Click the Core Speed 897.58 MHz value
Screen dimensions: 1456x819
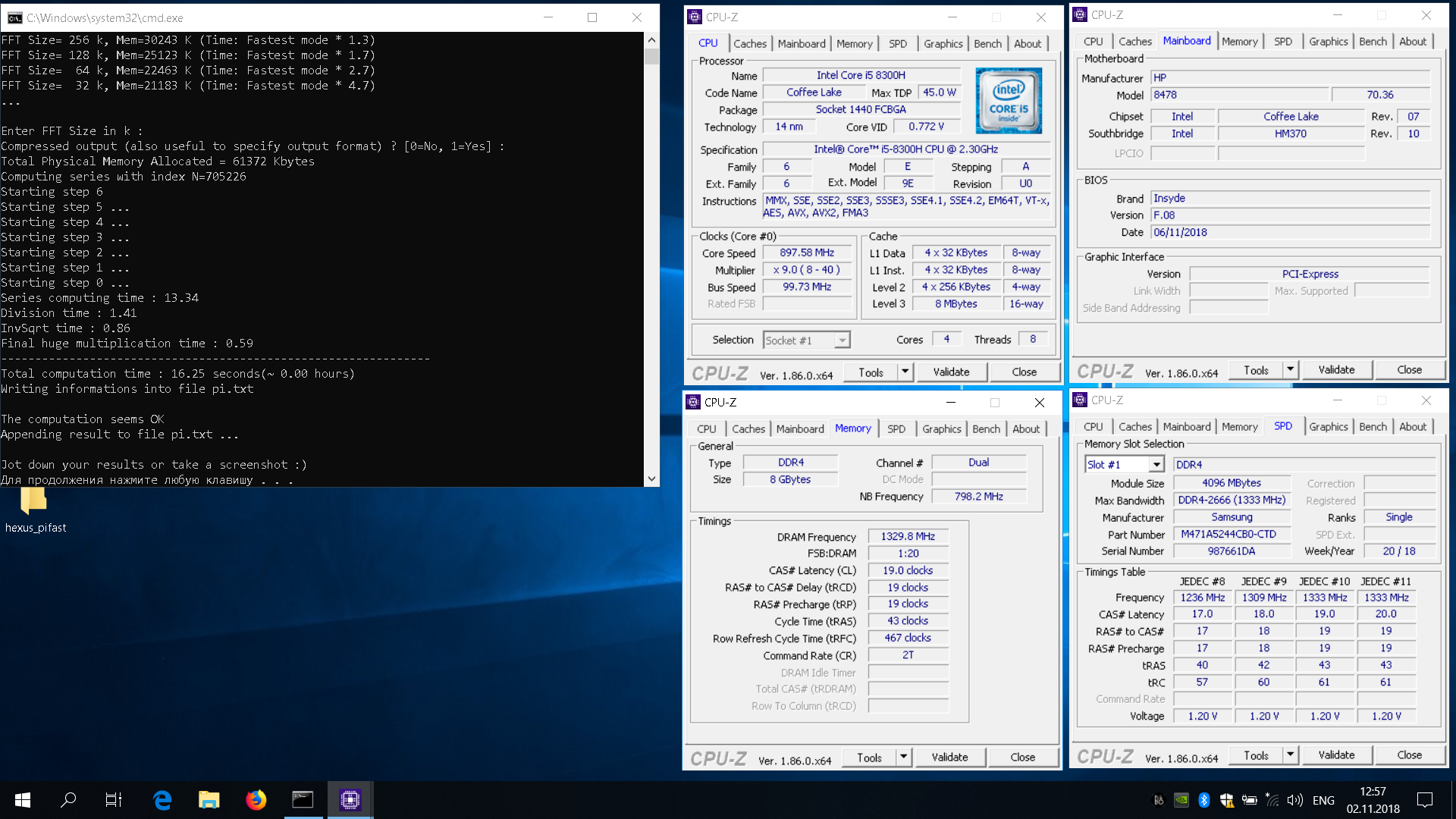point(807,253)
